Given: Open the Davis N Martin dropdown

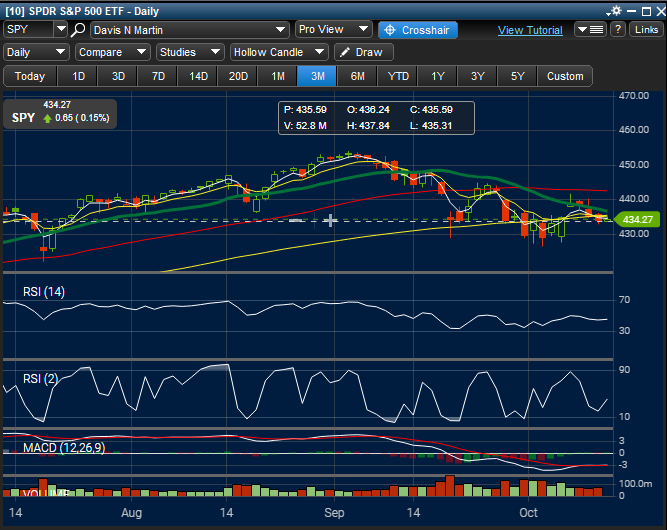Looking at the screenshot, I should [x=189, y=30].
